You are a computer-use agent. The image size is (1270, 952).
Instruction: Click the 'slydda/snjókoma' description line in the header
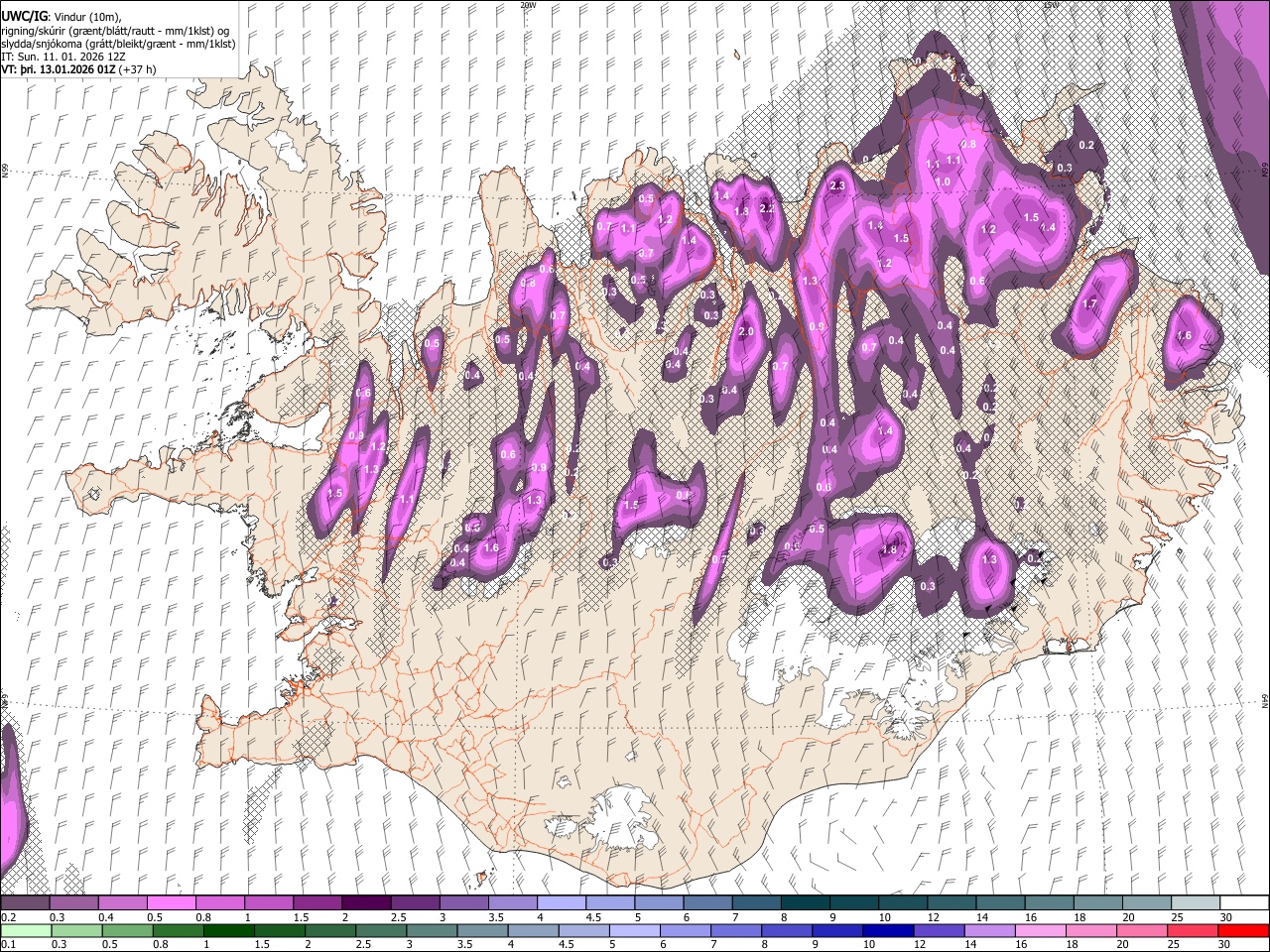pyautogui.click(x=117, y=45)
